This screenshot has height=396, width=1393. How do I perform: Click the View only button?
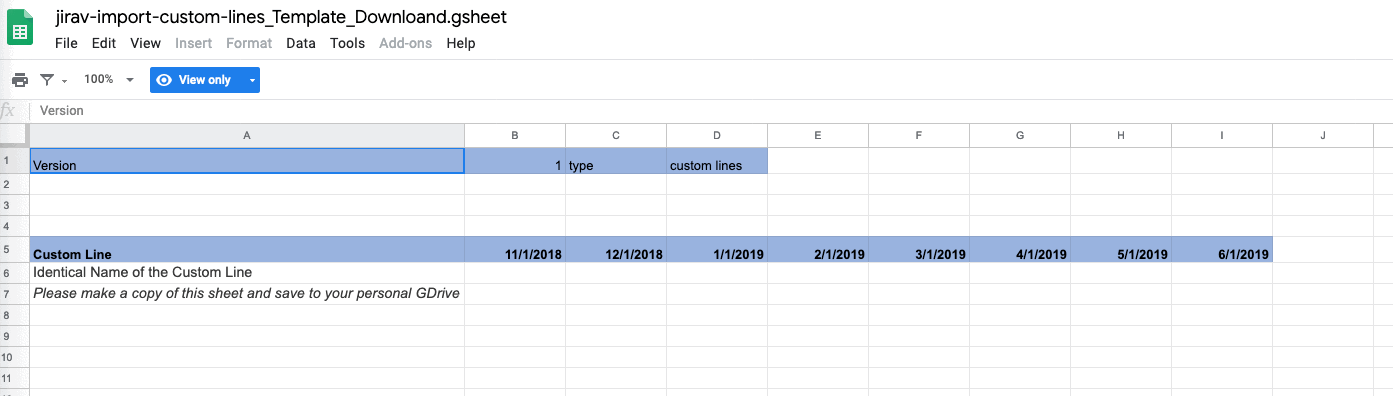click(x=196, y=80)
